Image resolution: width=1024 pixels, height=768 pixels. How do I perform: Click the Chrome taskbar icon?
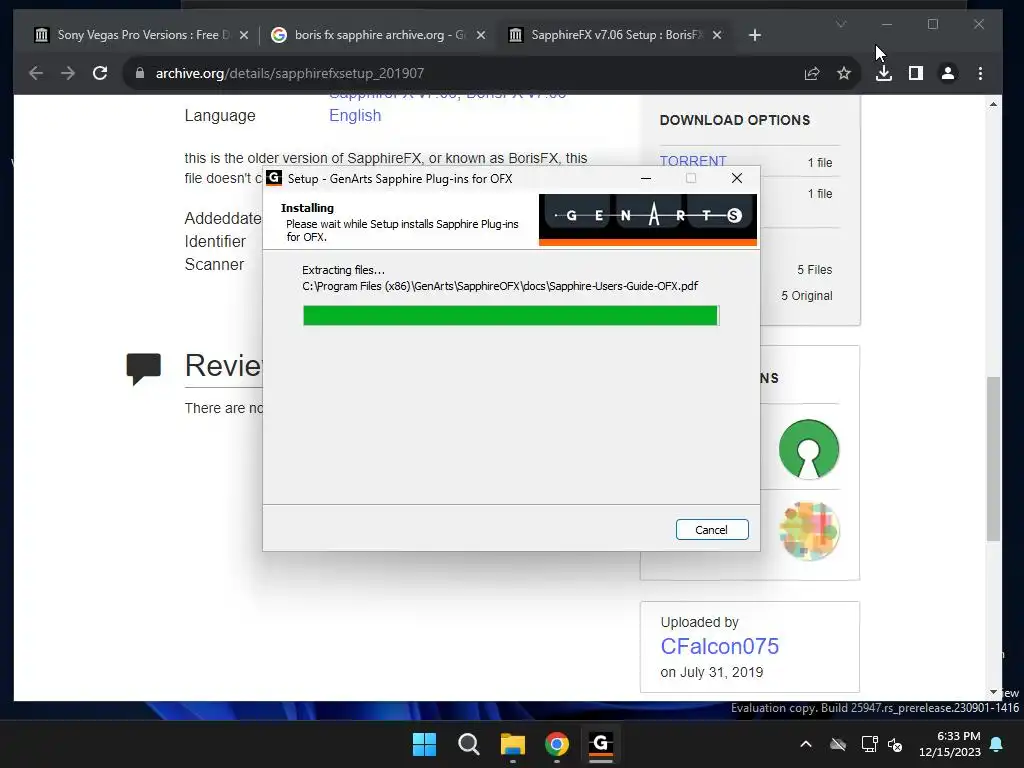[556, 744]
